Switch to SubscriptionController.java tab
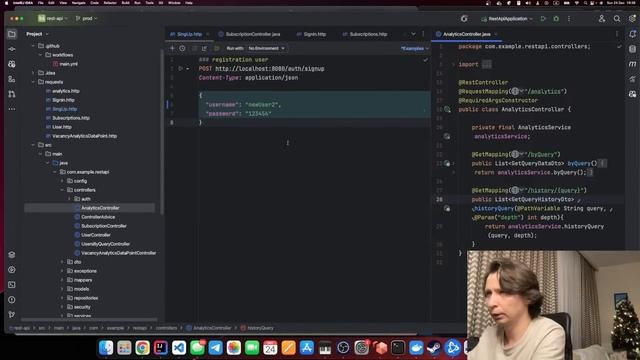The height and width of the screenshot is (360, 640). [x=249, y=34]
